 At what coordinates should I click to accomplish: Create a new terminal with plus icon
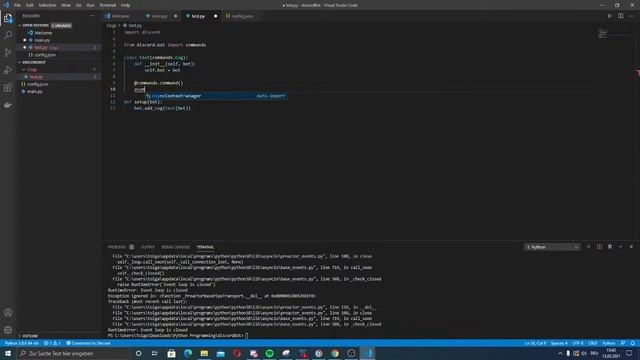[x=588, y=247]
